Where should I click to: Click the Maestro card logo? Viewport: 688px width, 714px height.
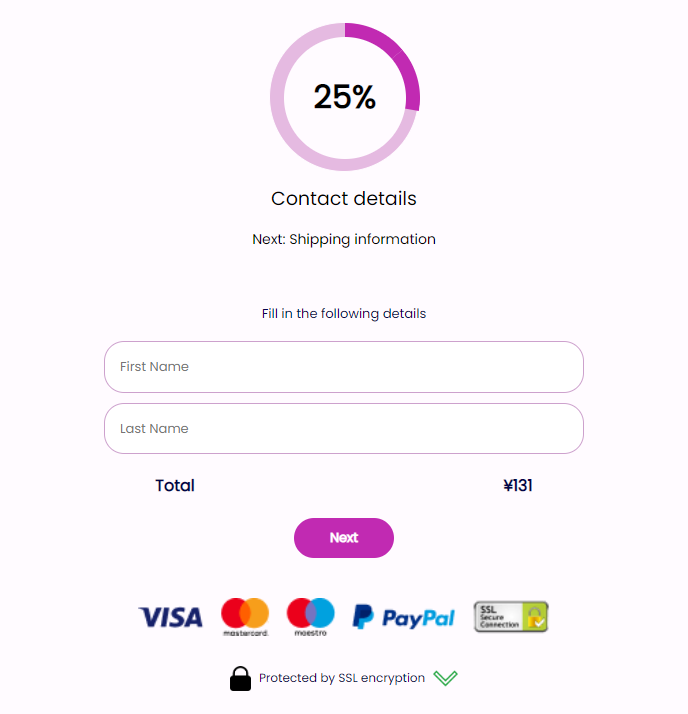[x=311, y=617]
